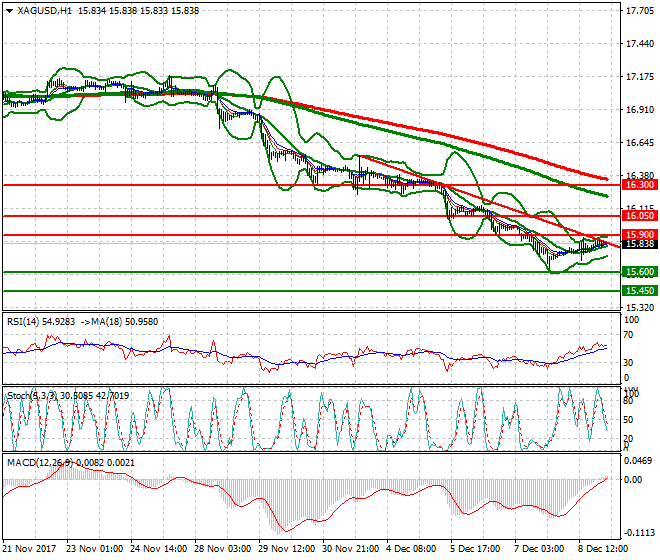Click the 16.645 price scale value
This screenshot has width=660, height=560.
[x=640, y=143]
